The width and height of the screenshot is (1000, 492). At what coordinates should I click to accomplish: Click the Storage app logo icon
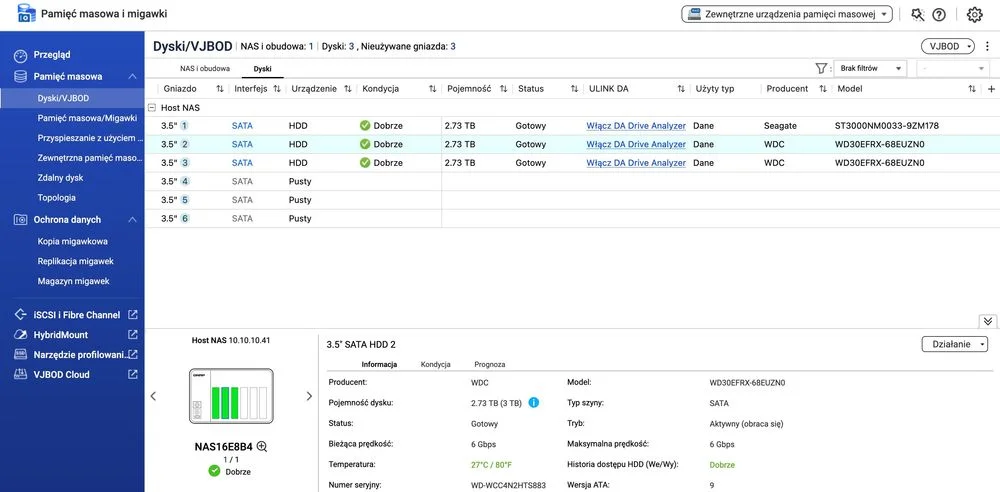click(27, 13)
